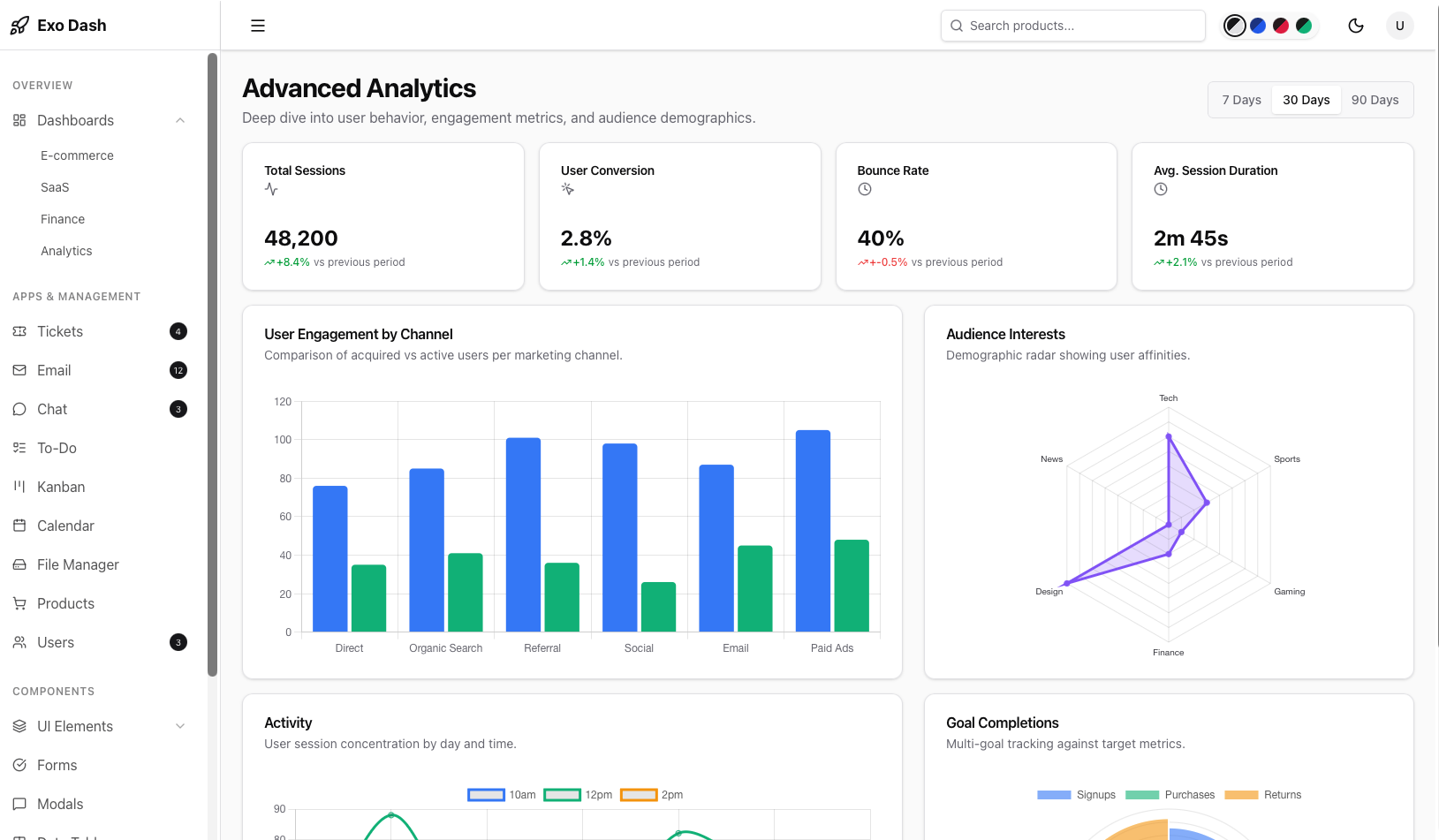The width and height of the screenshot is (1439, 840).
Task: Toggle Signups in Goal Completions legend
Action: click(x=1076, y=795)
